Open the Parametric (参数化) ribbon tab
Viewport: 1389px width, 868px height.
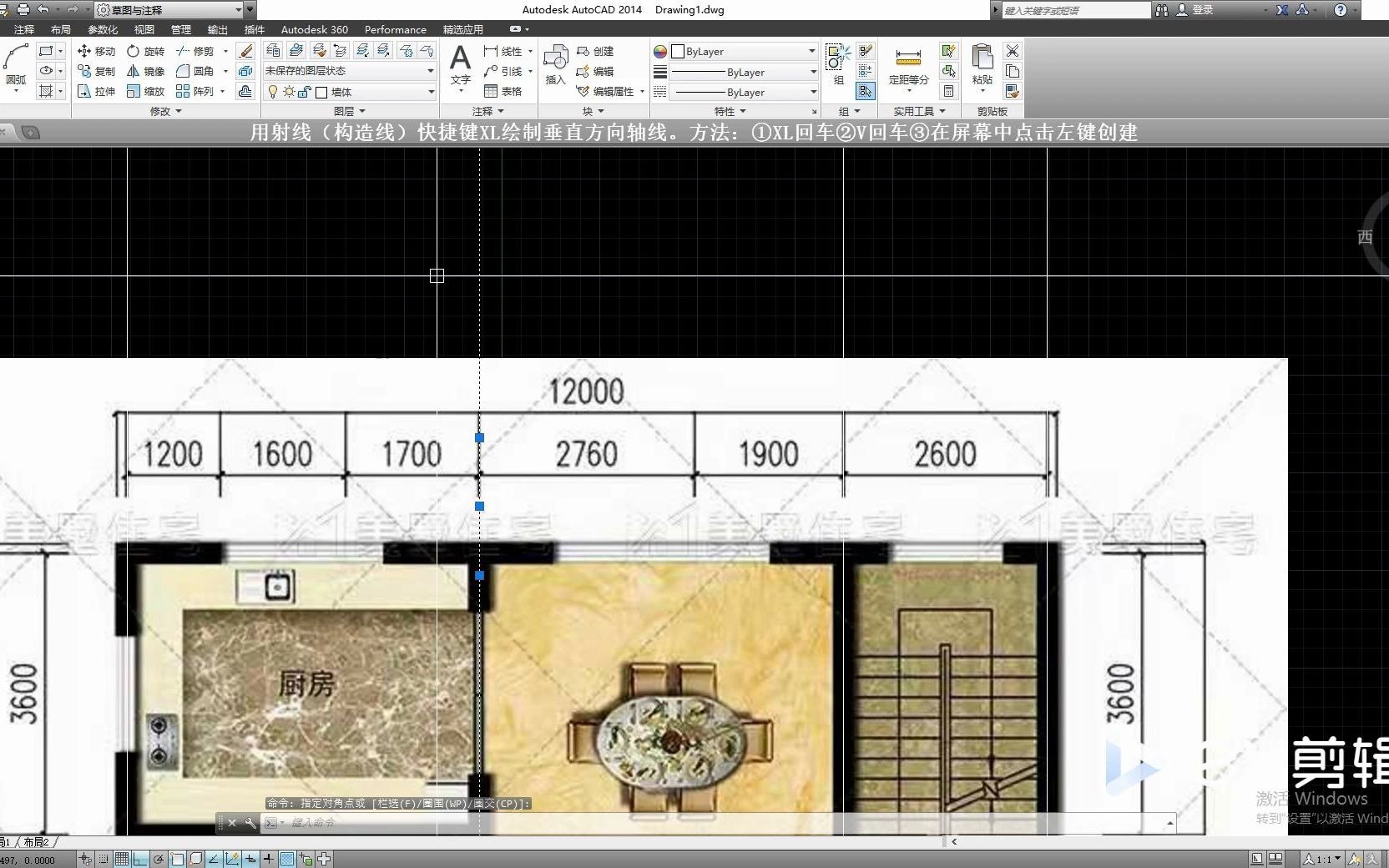click(103, 29)
